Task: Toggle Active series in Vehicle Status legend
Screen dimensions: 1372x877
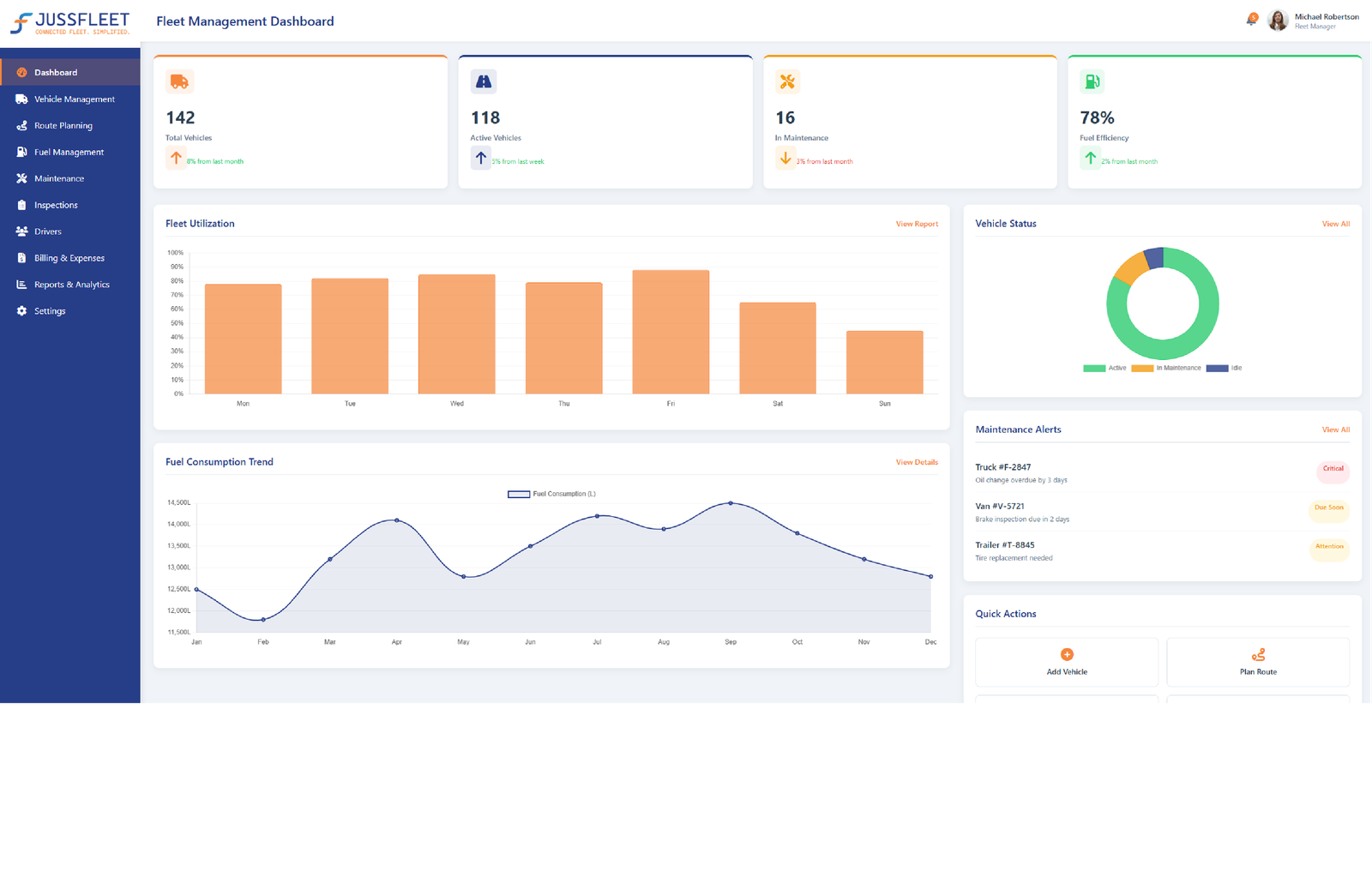Action: pyautogui.click(x=1105, y=368)
